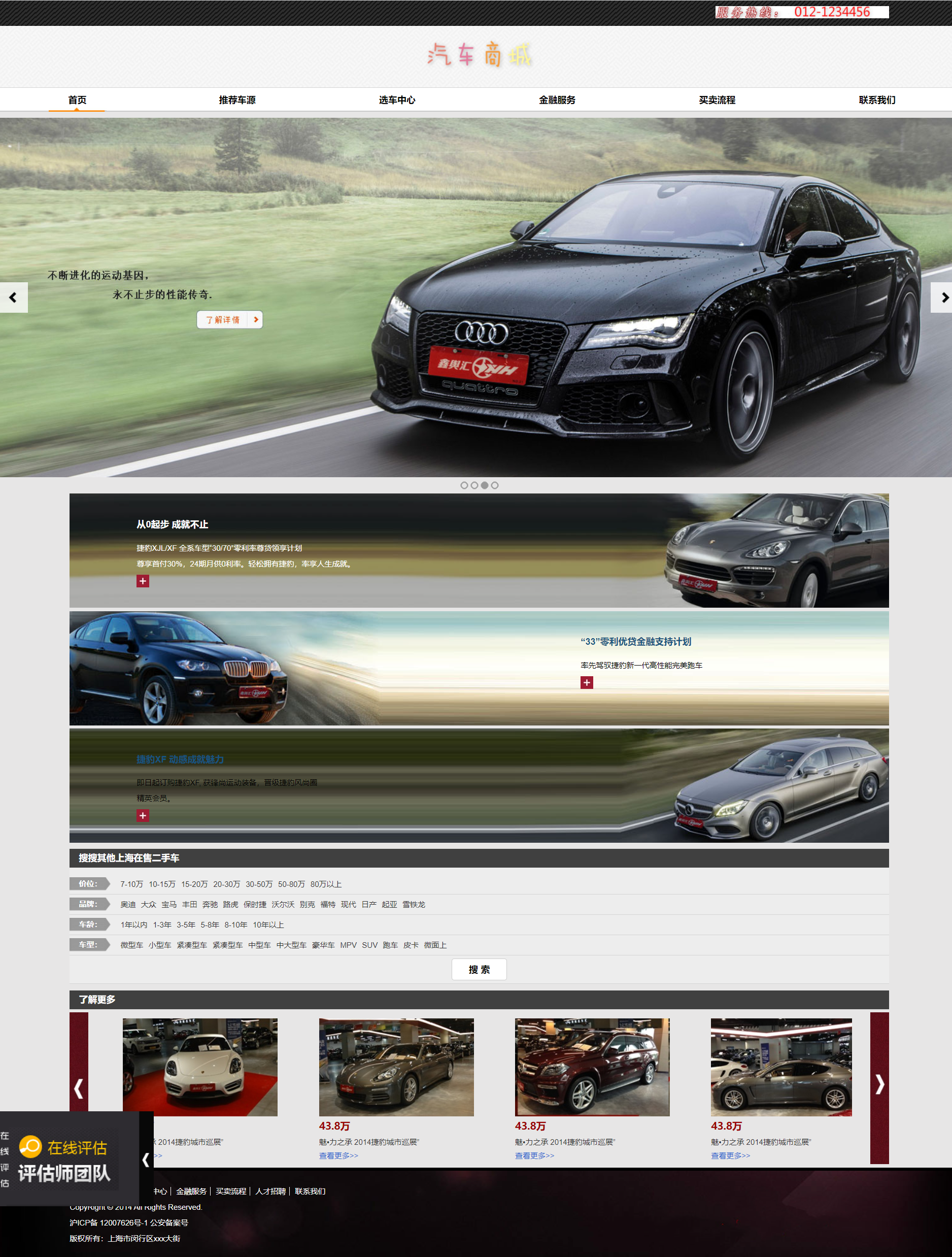The height and width of the screenshot is (1257, 952).
Task: Filter price by 30-50万
Action: [259, 884]
